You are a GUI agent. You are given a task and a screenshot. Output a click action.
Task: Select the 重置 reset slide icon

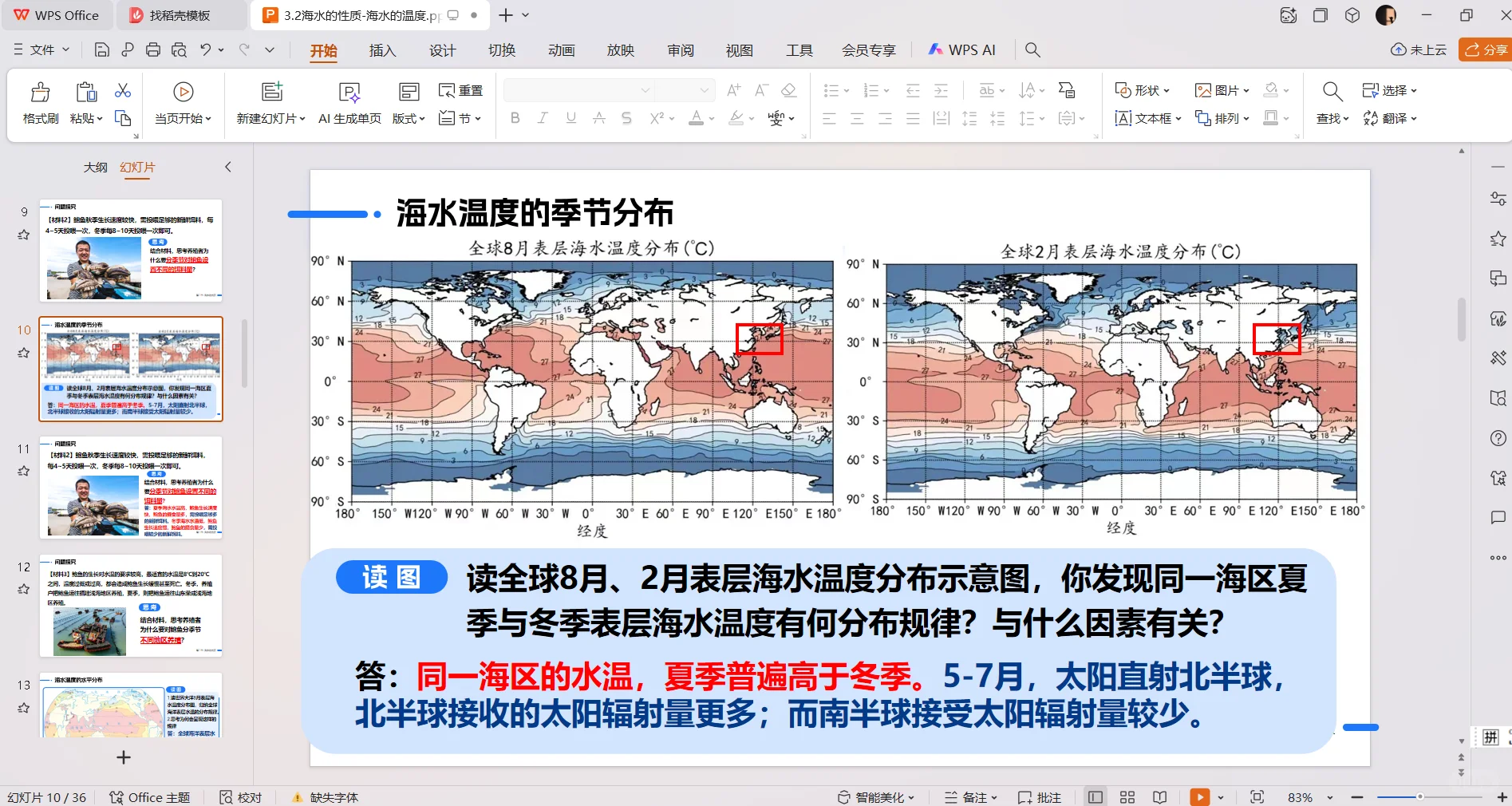pyautogui.click(x=460, y=90)
